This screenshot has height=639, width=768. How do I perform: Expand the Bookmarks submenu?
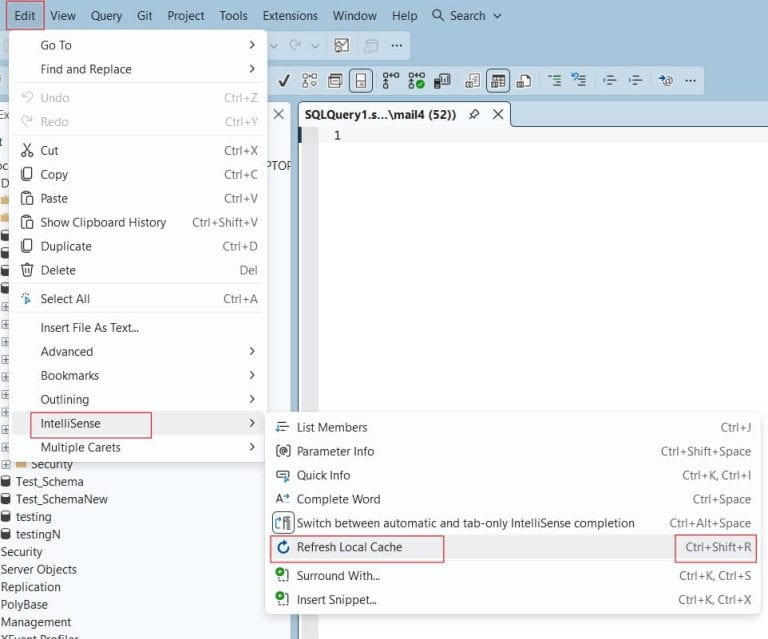point(138,376)
